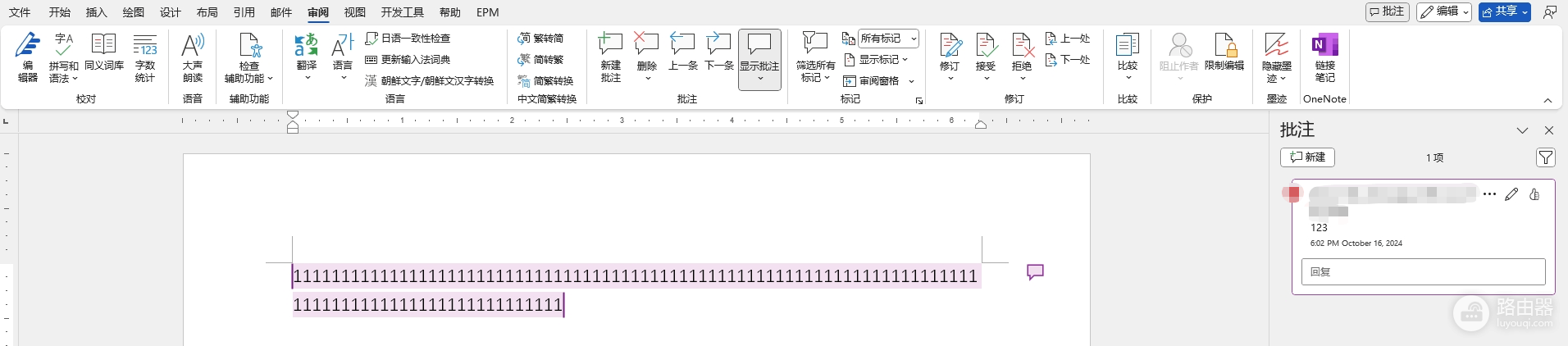Click the comment balloon in page margin
The height and width of the screenshot is (346, 1568).
pos(1035,271)
